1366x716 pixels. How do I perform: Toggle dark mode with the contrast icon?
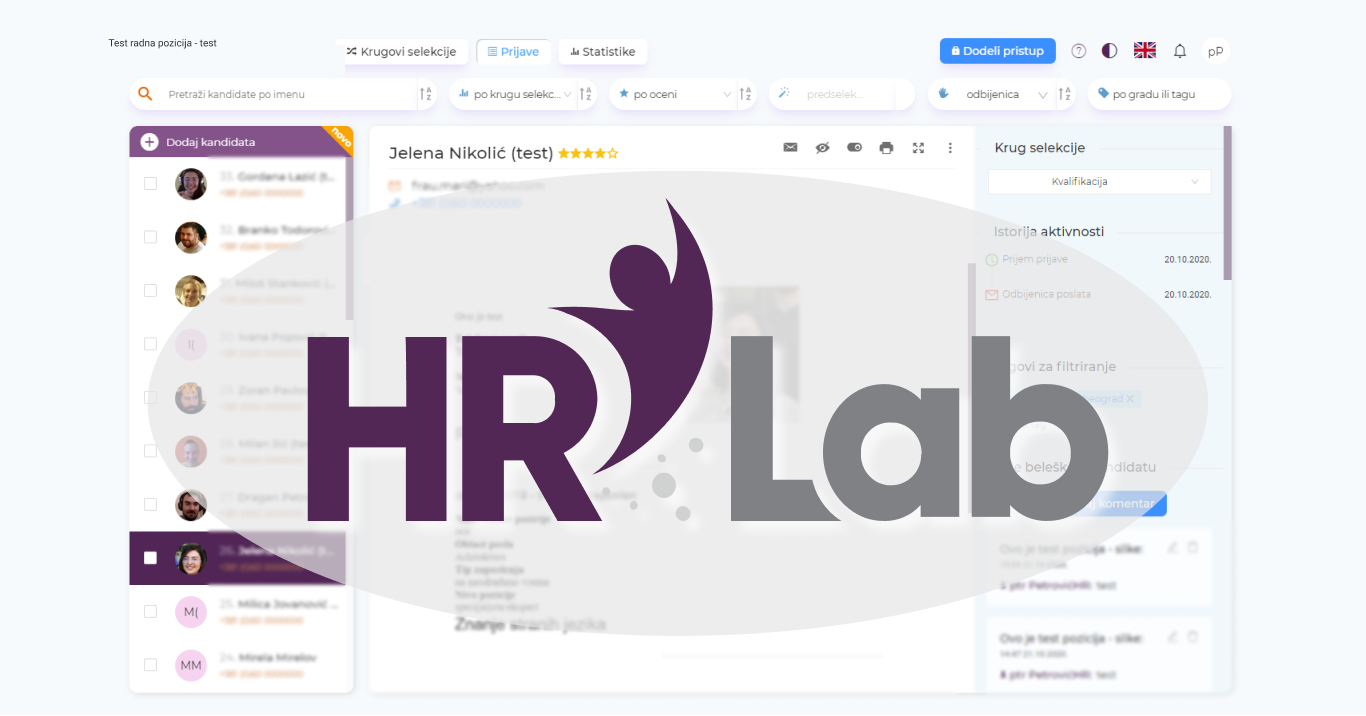[x=1109, y=50]
